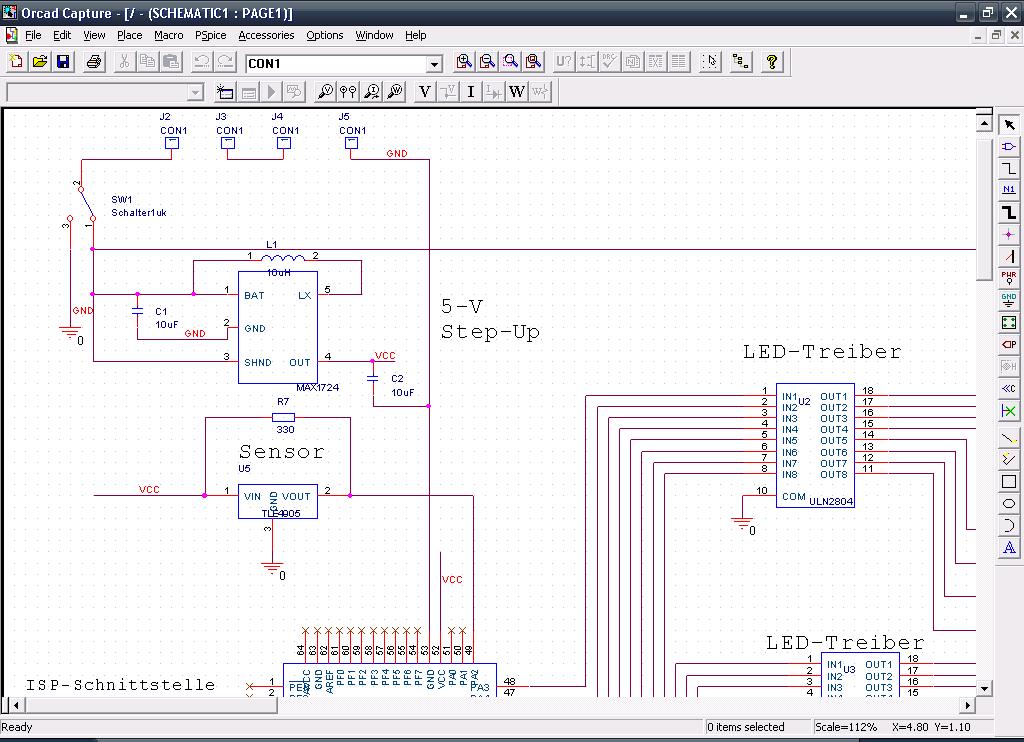Expand the empty simulation profile dropdown

coord(195,93)
